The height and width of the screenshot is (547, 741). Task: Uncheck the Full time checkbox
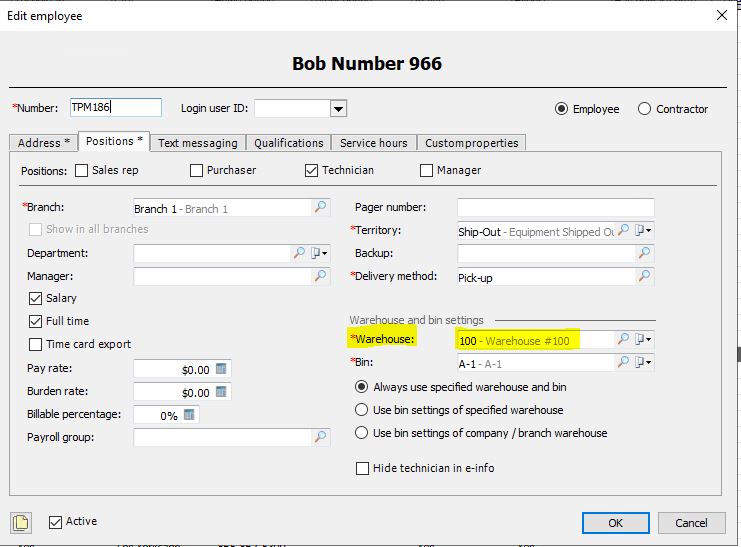pos(35,321)
